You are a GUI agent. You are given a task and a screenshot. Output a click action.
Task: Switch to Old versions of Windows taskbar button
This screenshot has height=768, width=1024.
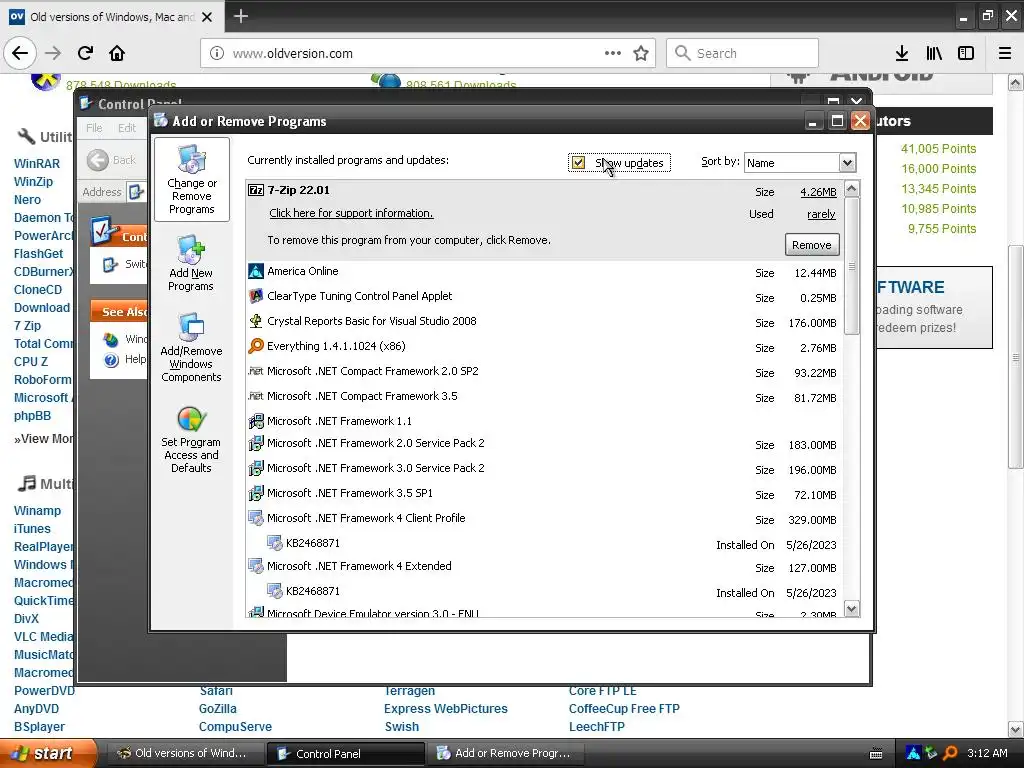(x=184, y=754)
